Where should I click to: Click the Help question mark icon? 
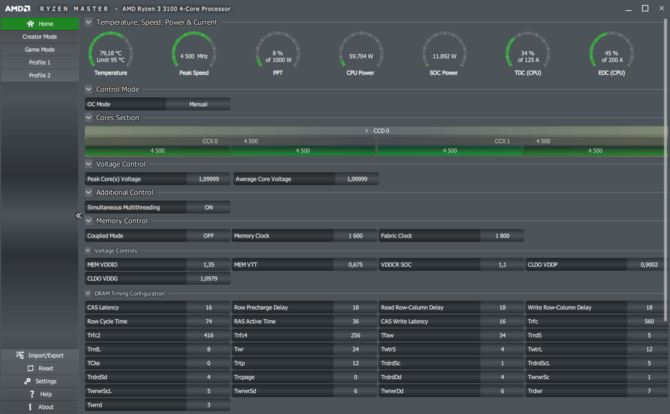(32, 394)
